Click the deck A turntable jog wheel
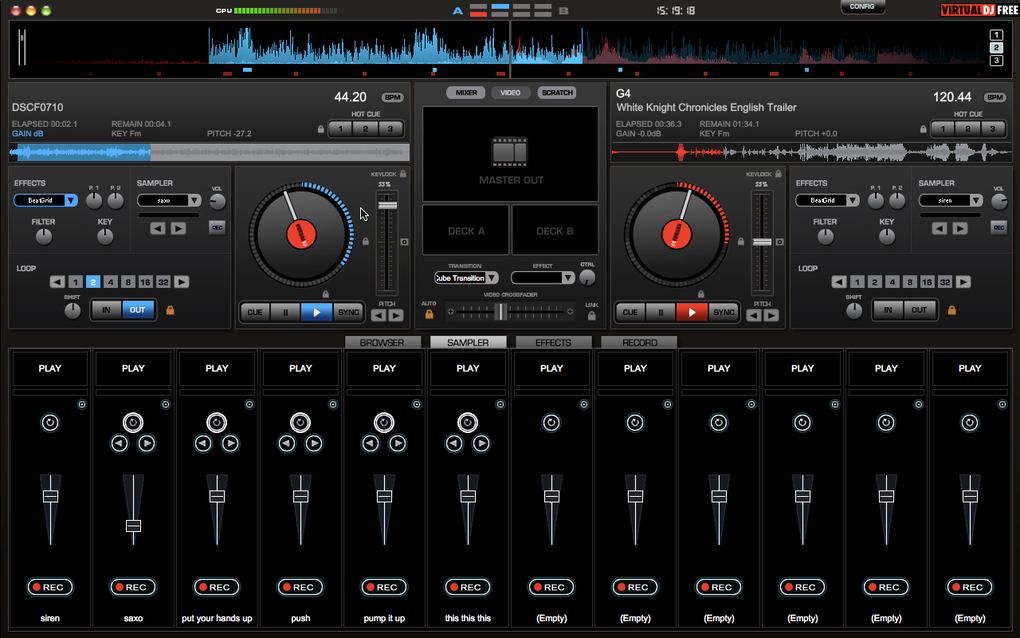Image resolution: width=1020 pixels, height=638 pixels. [x=301, y=235]
